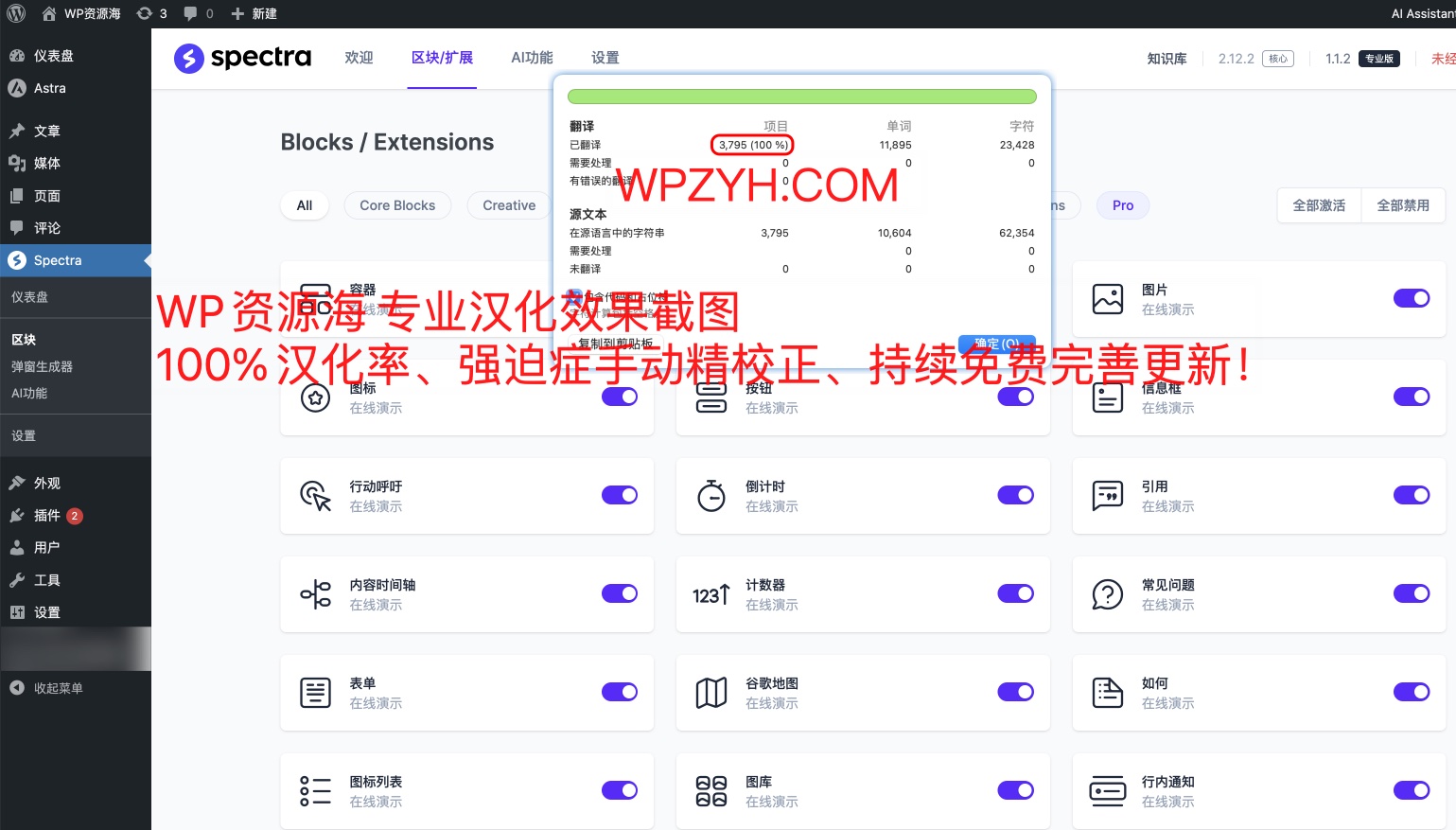Click the 引用 quote block icon
Image resolution: width=1456 pixels, height=830 pixels.
pyautogui.click(x=1108, y=496)
